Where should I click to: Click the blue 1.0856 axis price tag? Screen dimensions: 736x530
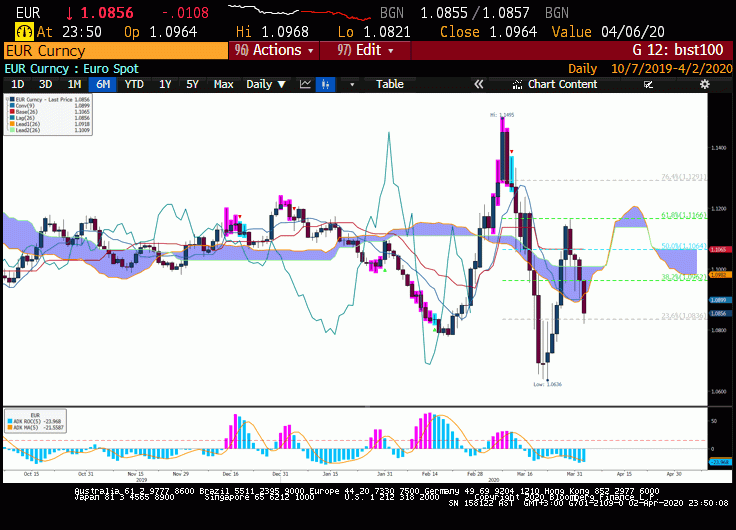point(720,314)
